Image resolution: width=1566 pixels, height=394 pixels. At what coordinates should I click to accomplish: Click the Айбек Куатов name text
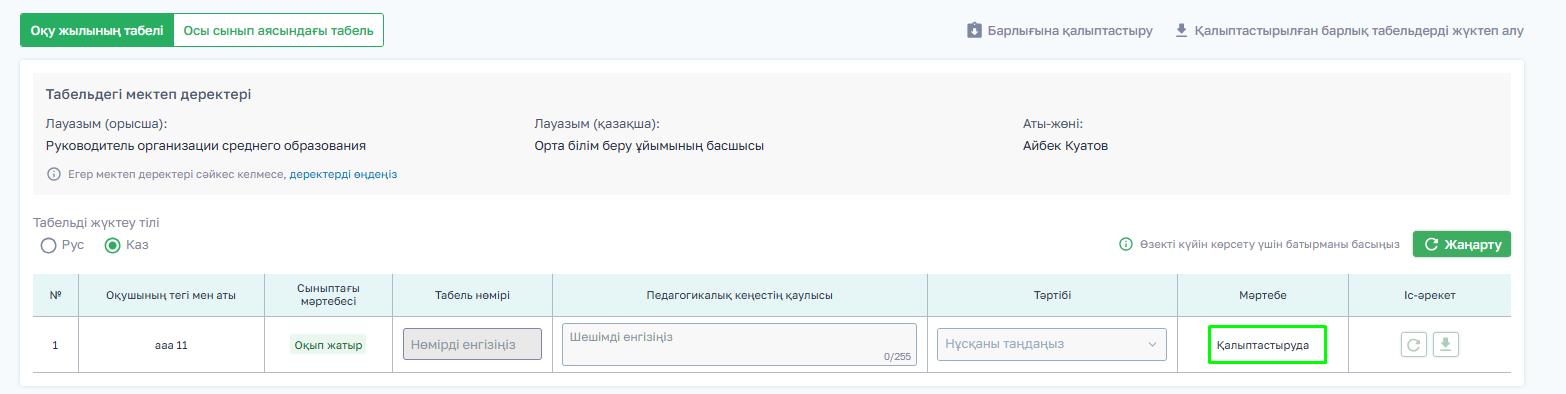point(1065,146)
